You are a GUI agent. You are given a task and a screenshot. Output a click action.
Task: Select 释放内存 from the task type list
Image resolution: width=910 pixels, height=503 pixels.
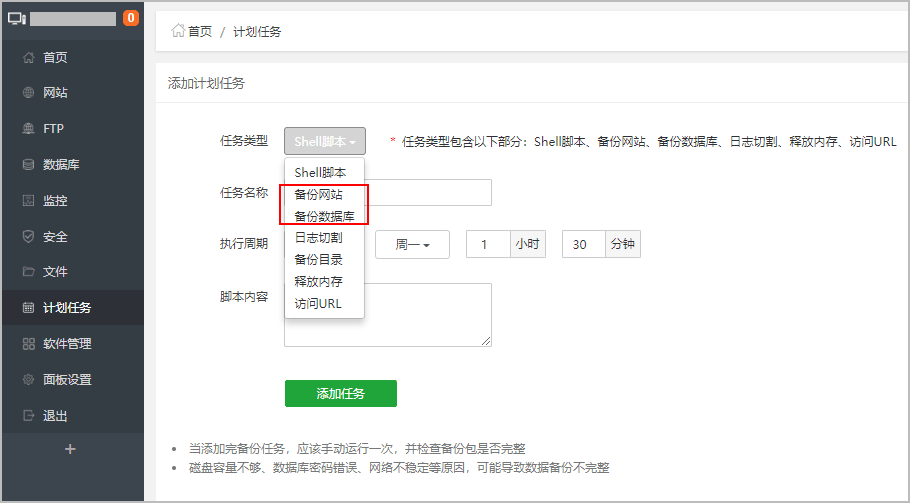point(324,281)
